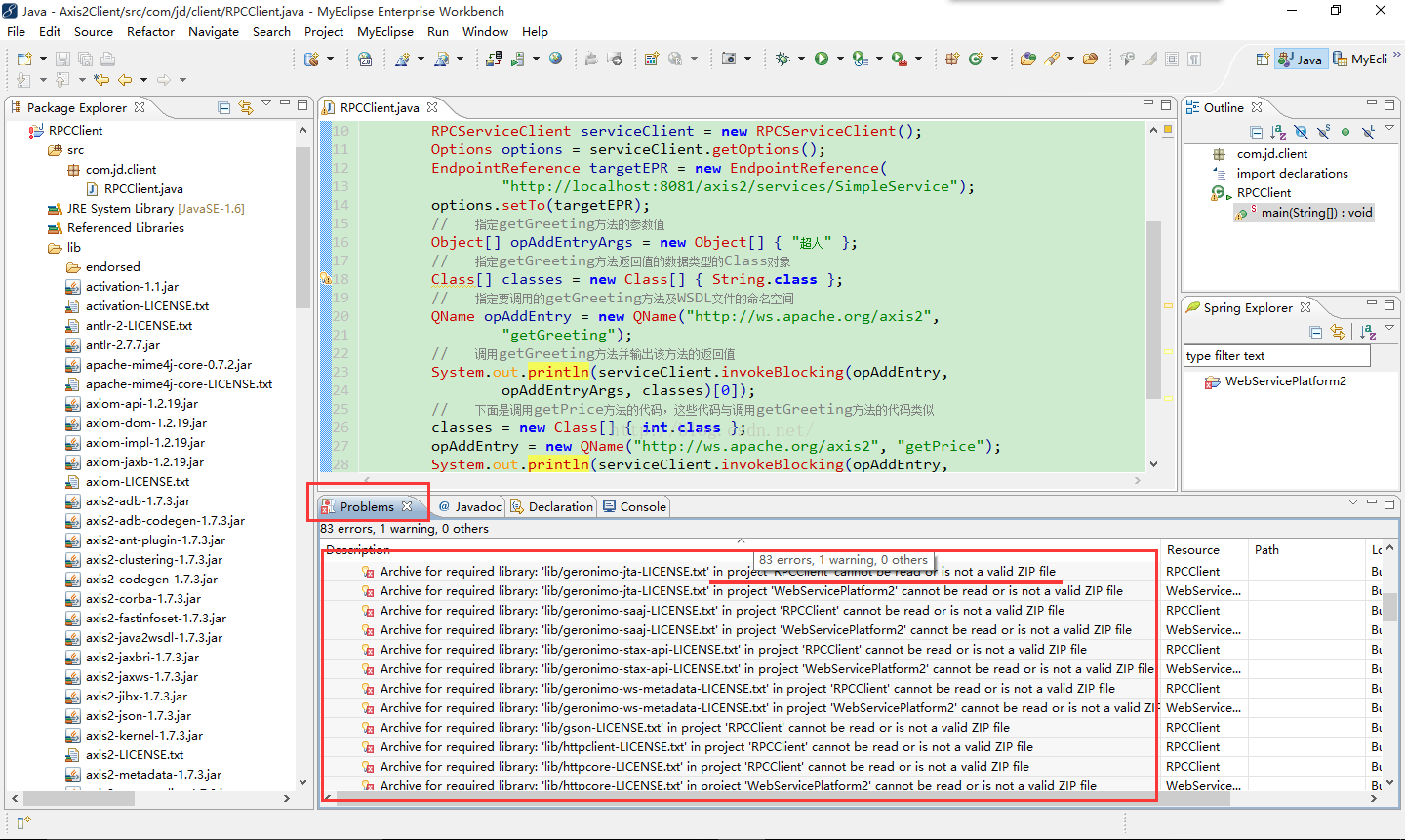The height and width of the screenshot is (840, 1405).
Task: Click the Open Web Browser globe icon
Action: [x=555, y=59]
